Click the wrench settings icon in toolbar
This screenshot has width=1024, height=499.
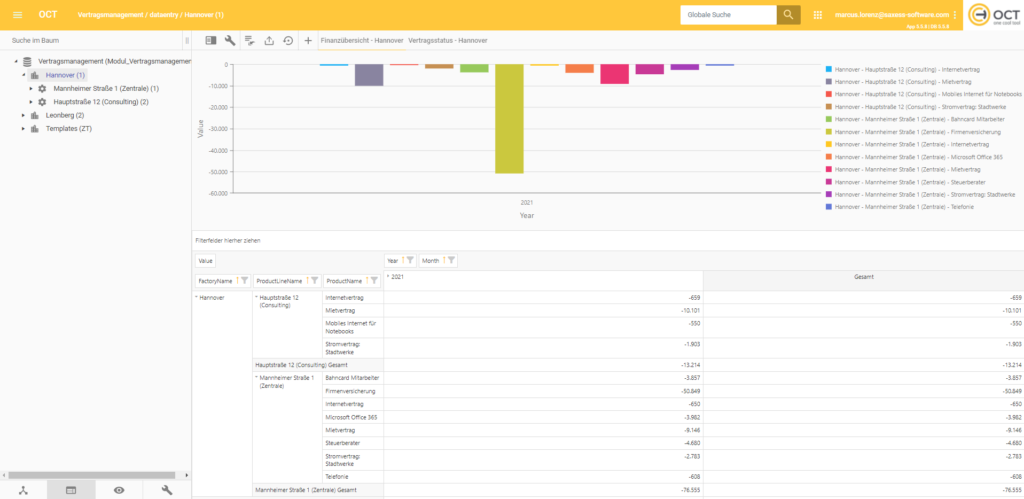[x=230, y=41]
